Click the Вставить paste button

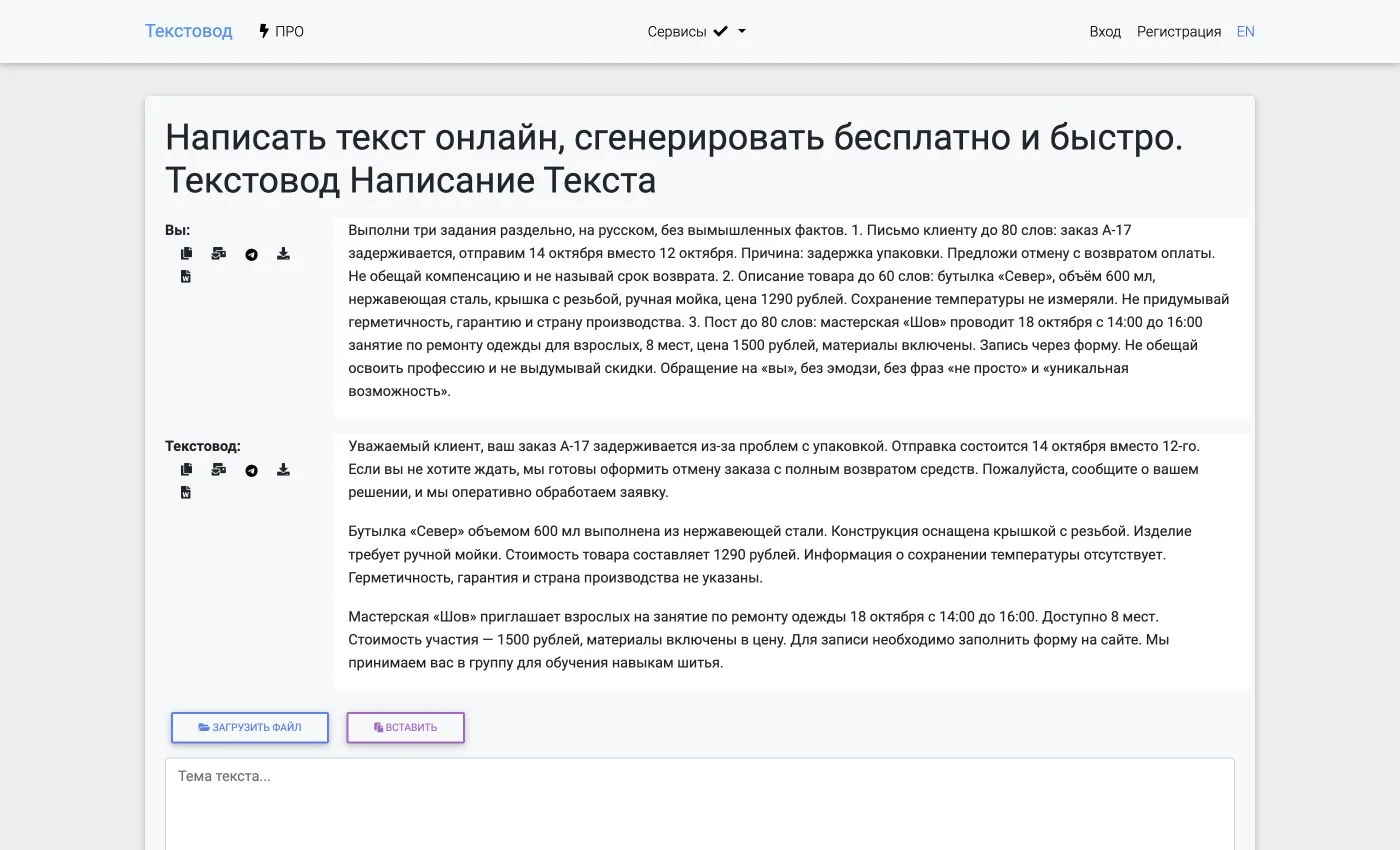click(x=406, y=728)
